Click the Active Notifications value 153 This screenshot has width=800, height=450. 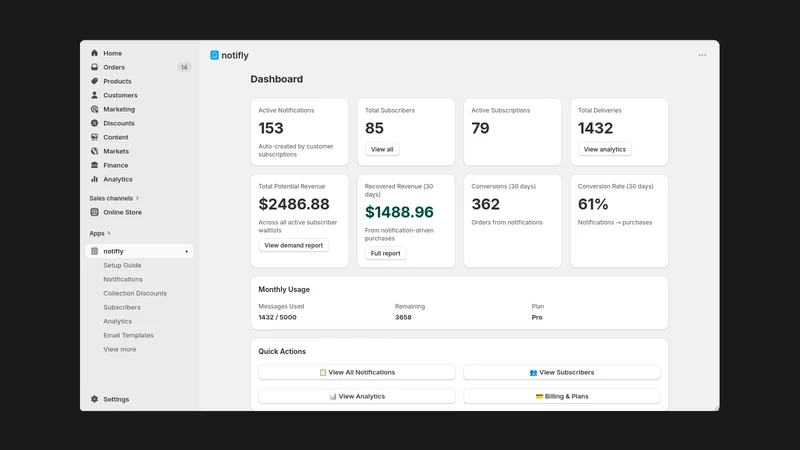point(271,128)
